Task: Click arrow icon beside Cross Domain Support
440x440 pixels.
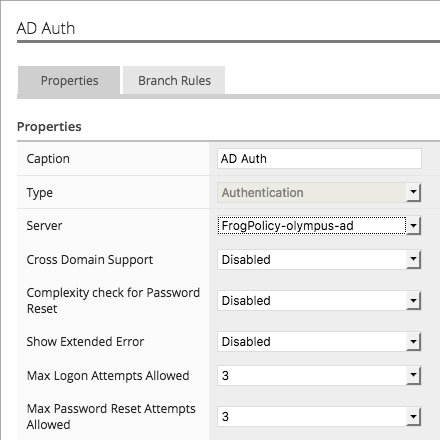Action: (414, 260)
